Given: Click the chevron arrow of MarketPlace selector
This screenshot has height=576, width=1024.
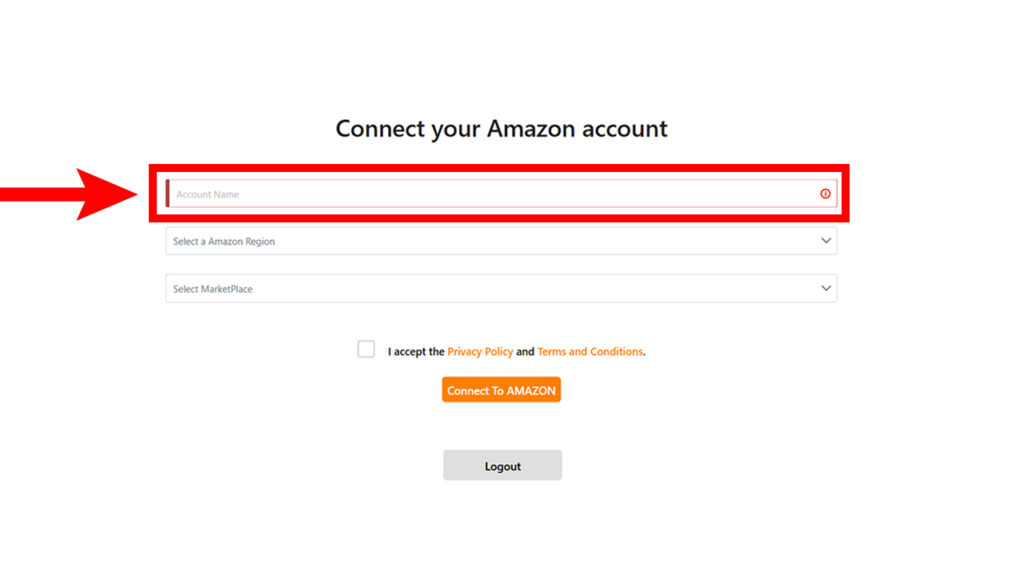Looking at the screenshot, I should (825, 289).
